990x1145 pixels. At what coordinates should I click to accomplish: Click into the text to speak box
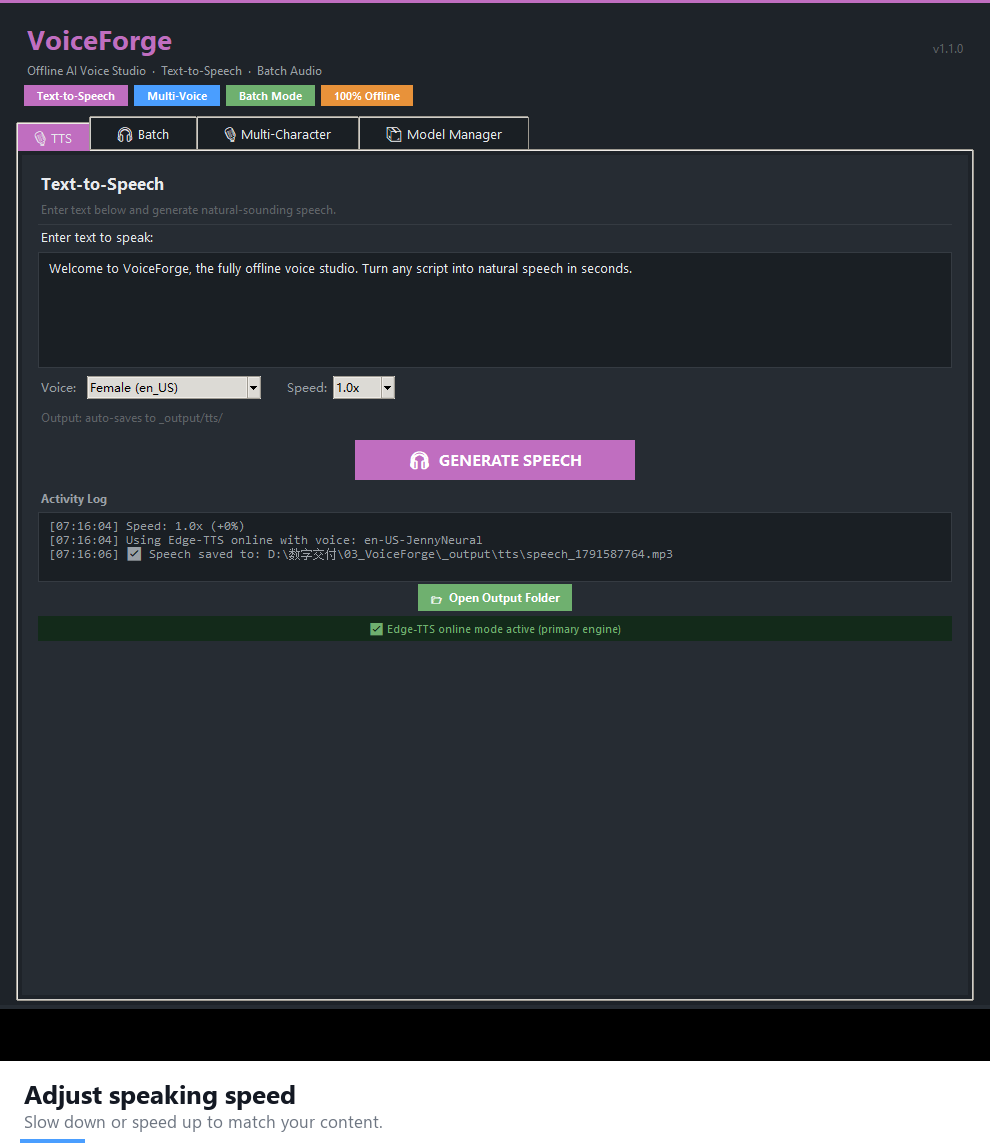(494, 310)
